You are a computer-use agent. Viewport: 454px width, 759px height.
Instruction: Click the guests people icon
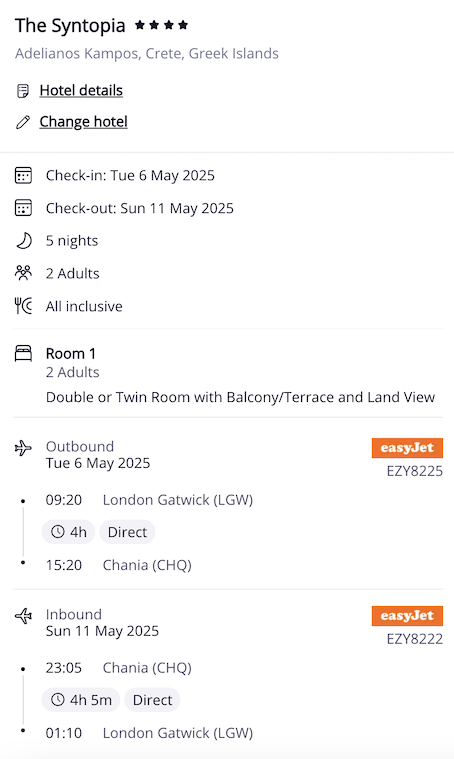[x=23, y=273]
